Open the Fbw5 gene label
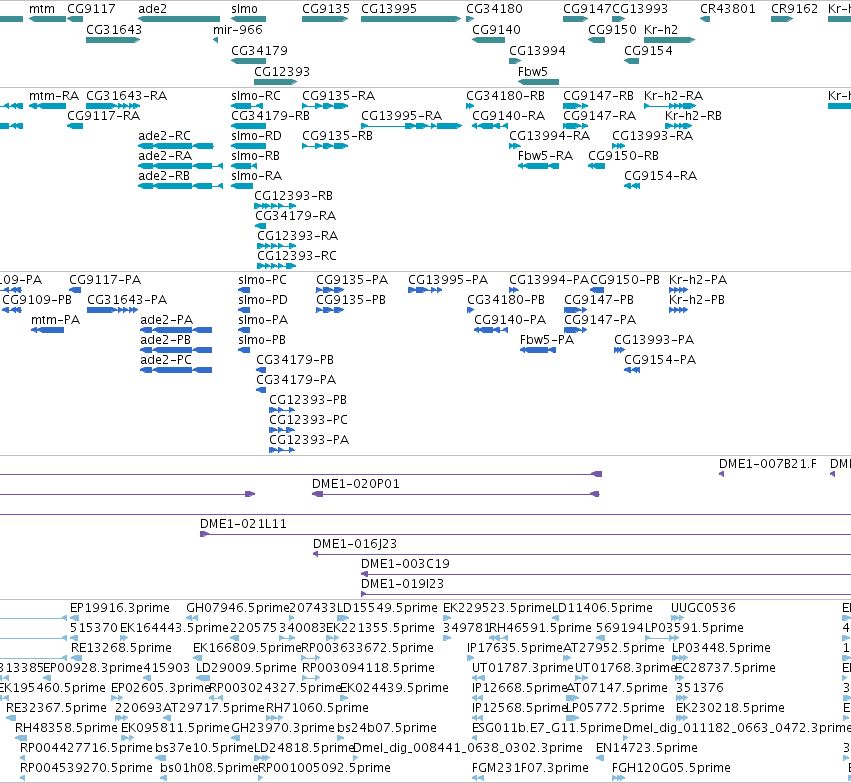 point(532,72)
